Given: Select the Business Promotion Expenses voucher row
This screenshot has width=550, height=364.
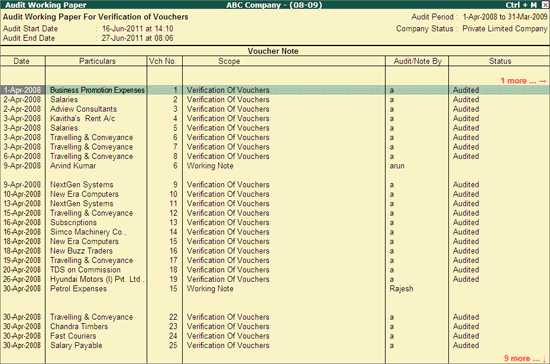Looking at the screenshot, I should (275, 90).
